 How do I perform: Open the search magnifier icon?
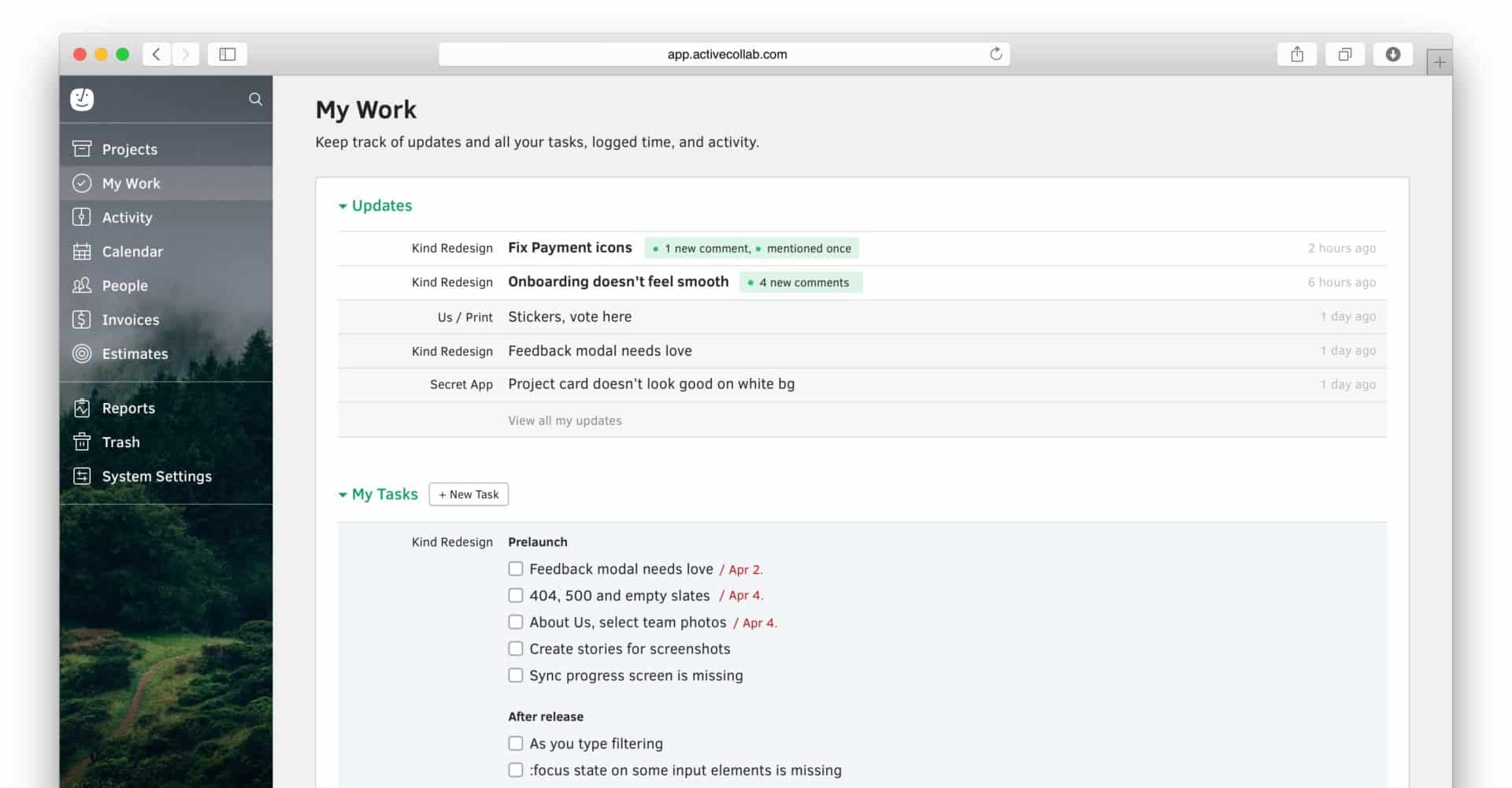(255, 99)
